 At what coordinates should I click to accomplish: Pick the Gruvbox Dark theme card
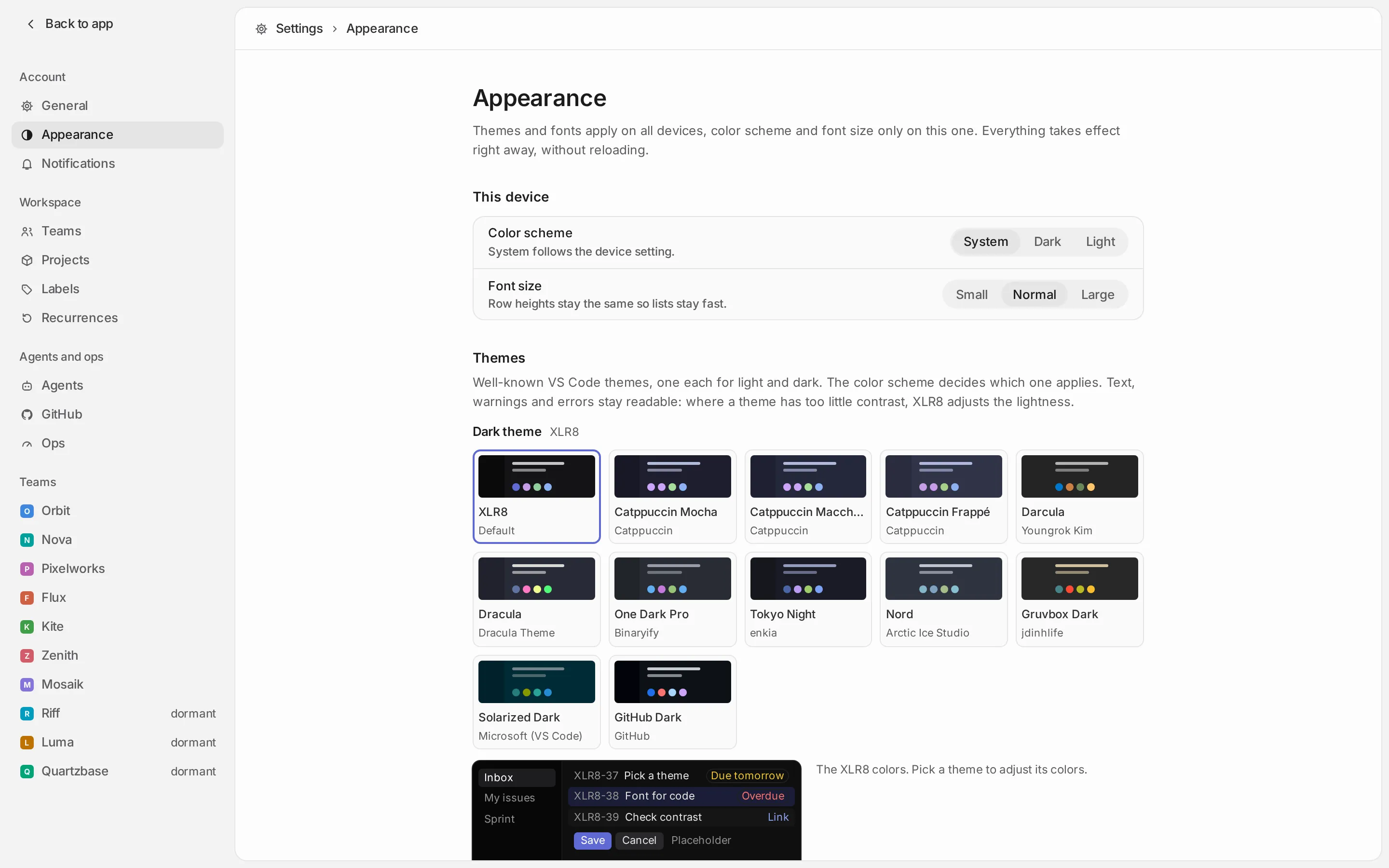click(x=1079, y=599)
